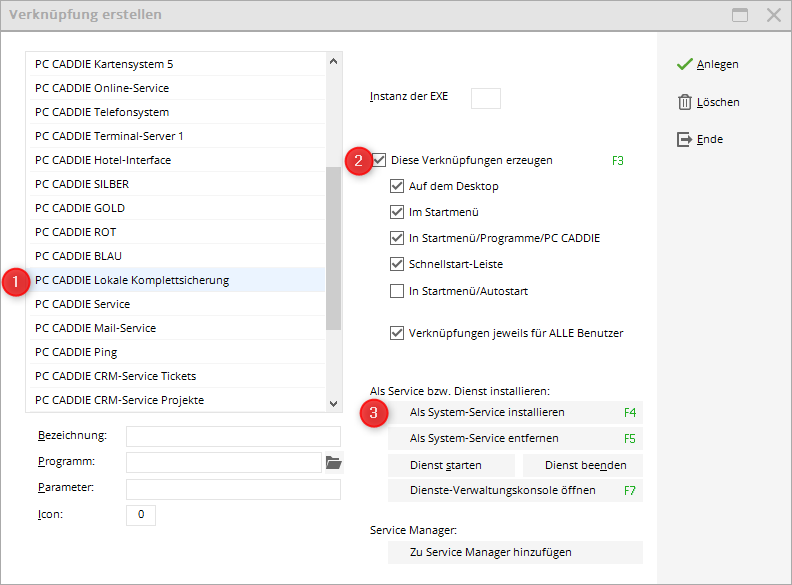Close the Verknüpfung erstellen dialog
This screenshot has width=792, height=585.
[774, 15]
